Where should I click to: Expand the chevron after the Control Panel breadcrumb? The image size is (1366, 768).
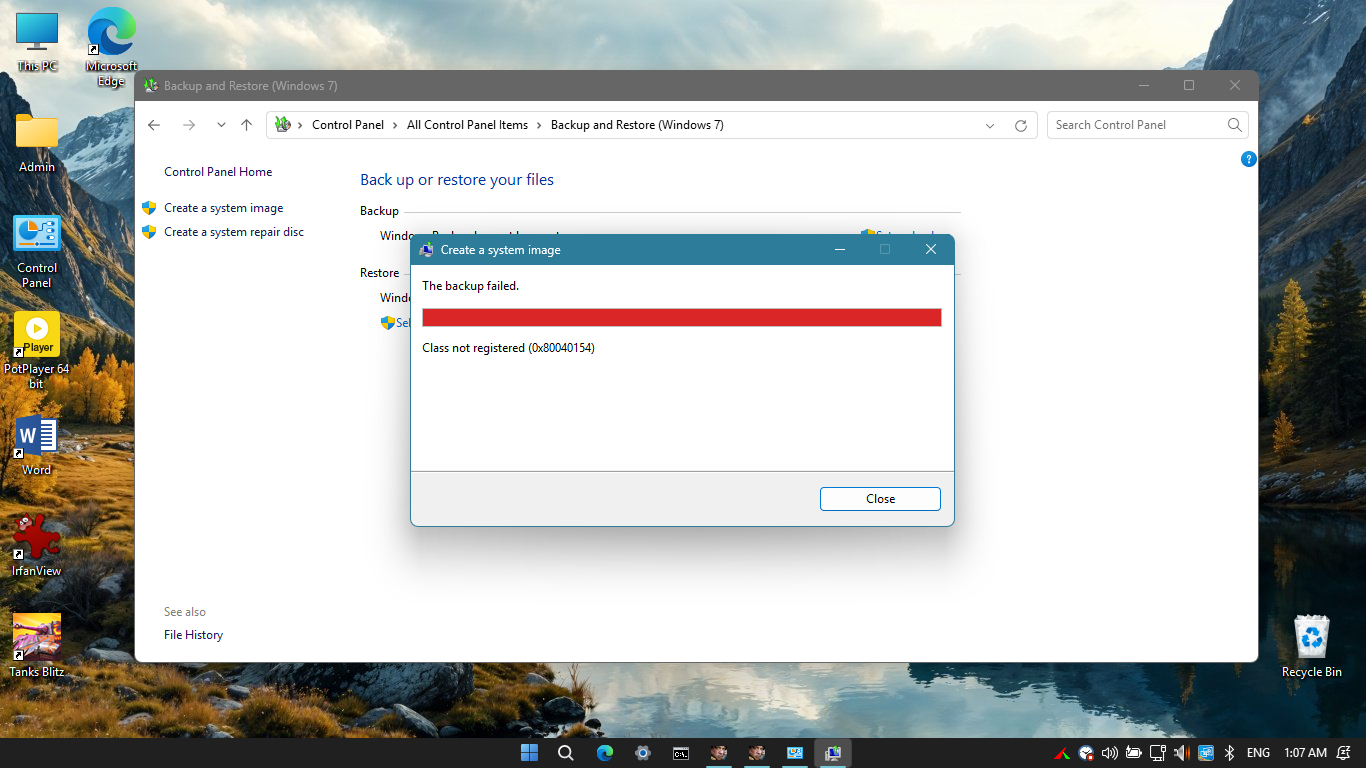click(395, 125)
